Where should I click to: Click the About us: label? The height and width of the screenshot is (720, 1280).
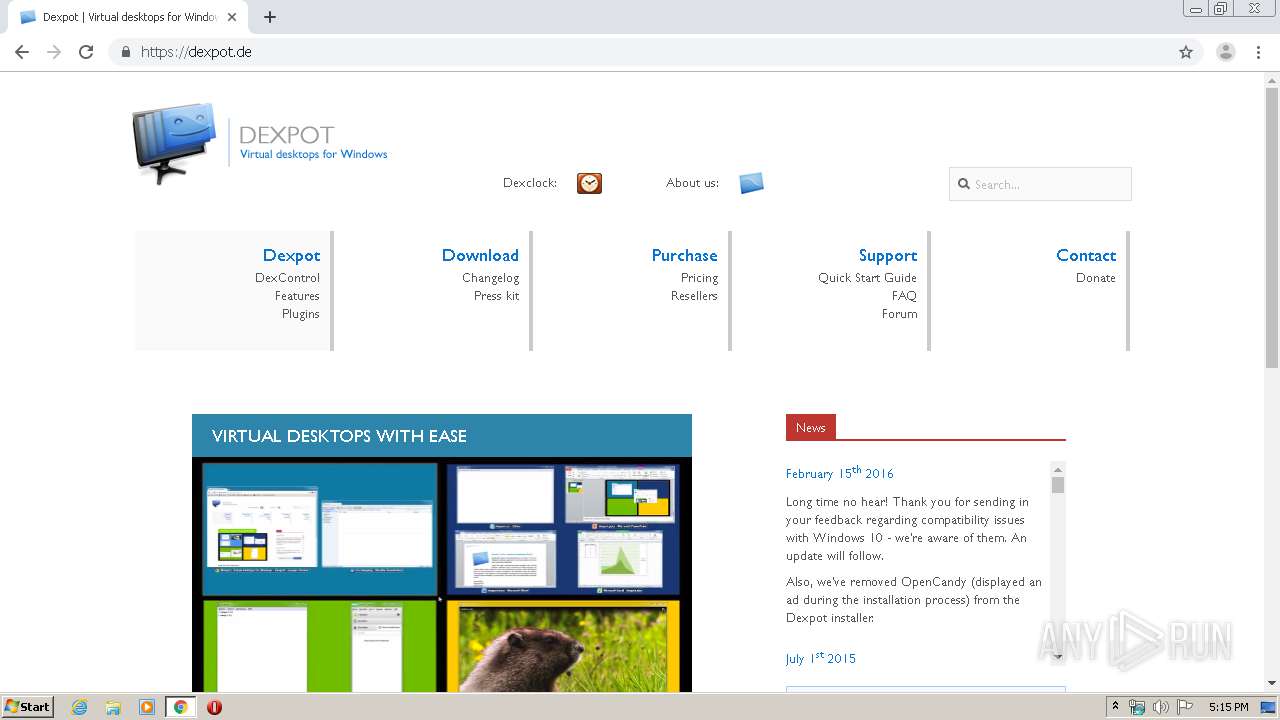click(692, 183)
